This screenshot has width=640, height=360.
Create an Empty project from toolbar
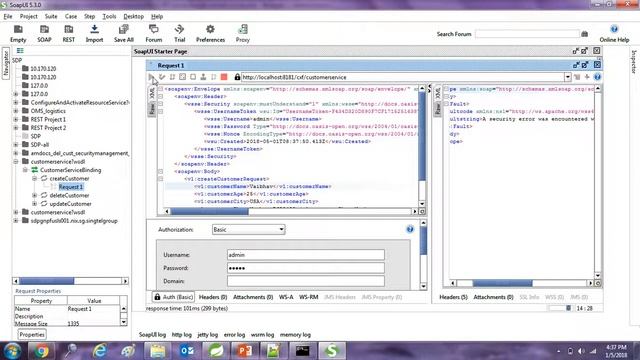[18, 33]
